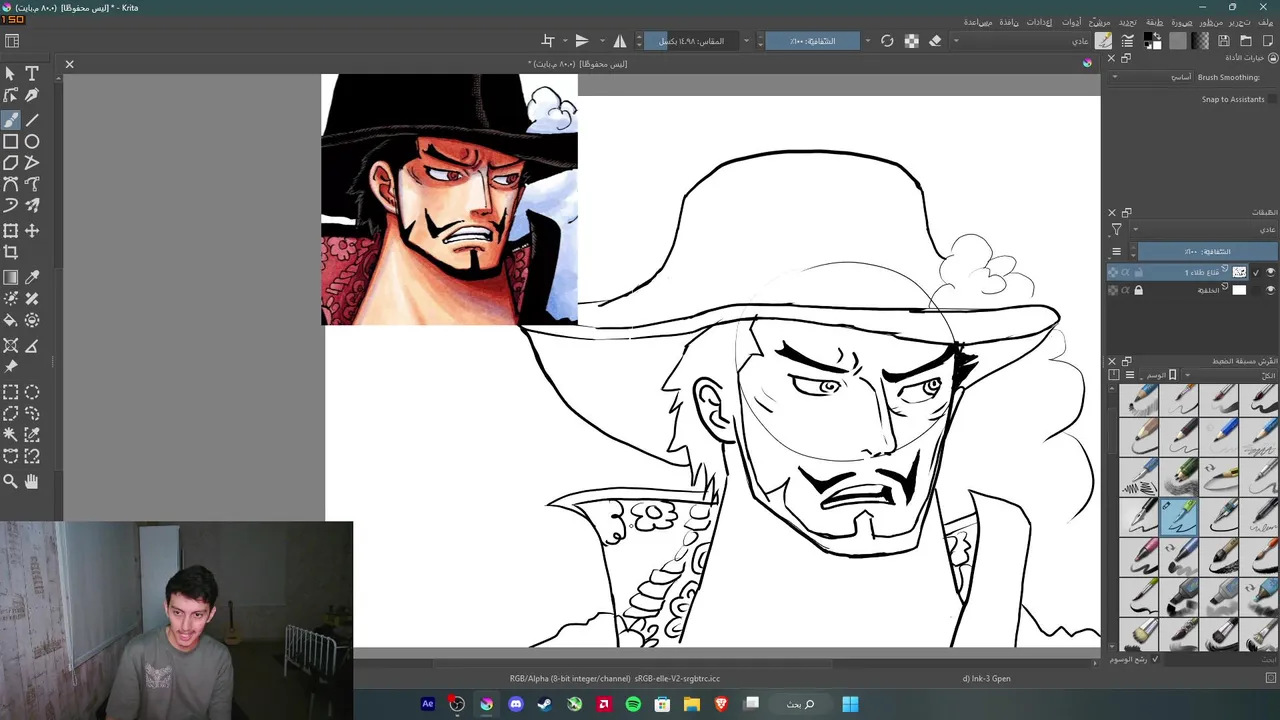Open the تحرير (Edit) menu
The height and width of the screenshot is (720, 1280).
(1240, 22)
